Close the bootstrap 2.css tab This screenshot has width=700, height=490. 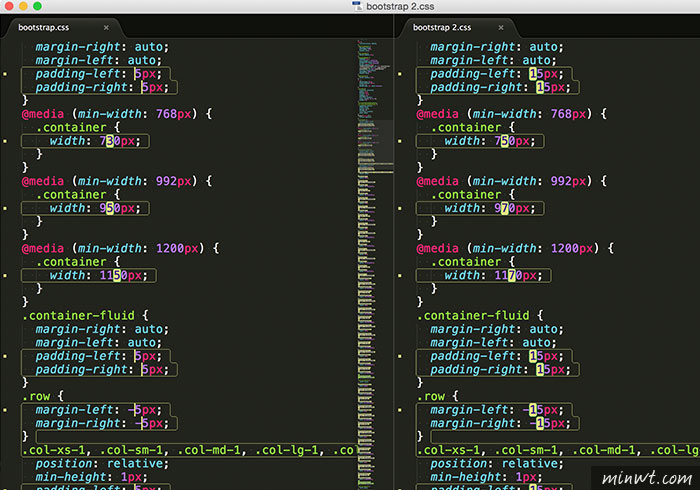[x=501, y=28]
